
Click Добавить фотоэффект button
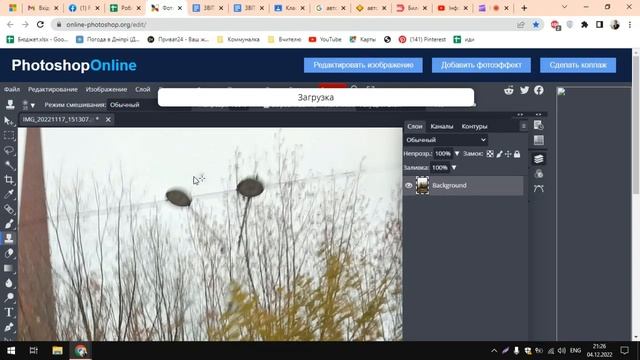(481, 65)
